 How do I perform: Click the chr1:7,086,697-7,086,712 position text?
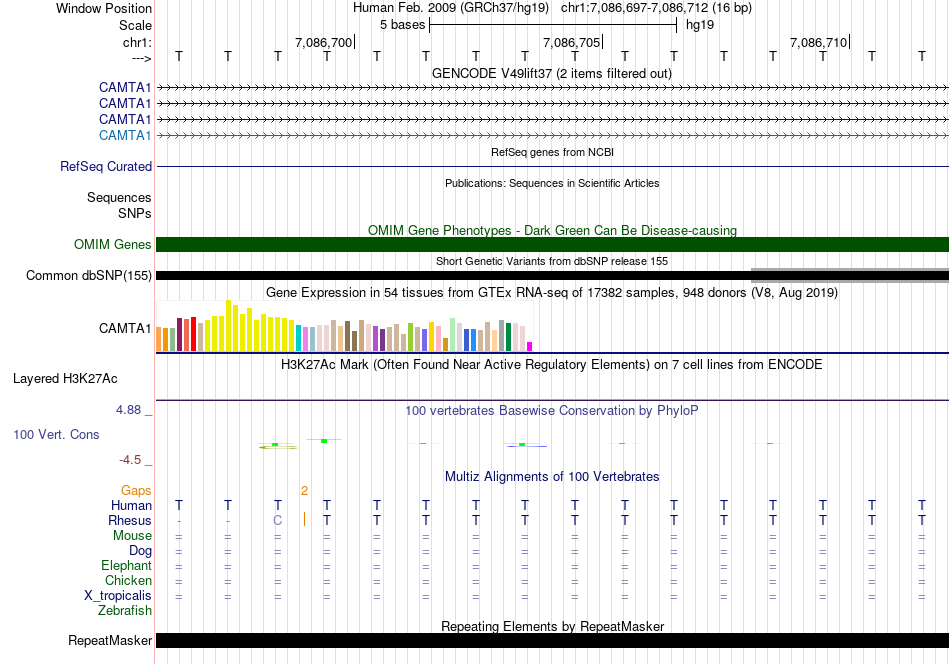click(656, 8)
